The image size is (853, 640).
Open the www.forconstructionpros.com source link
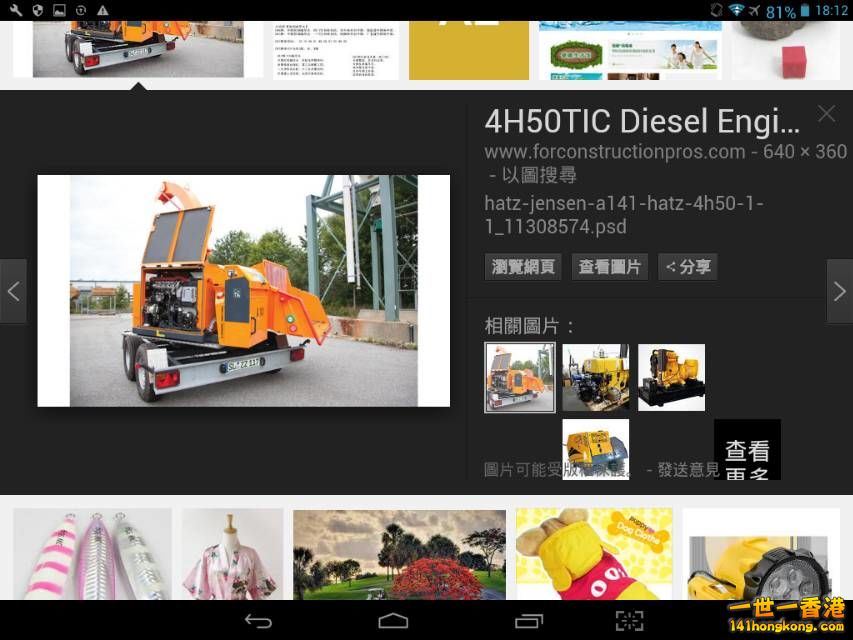[x=615, y=151]
